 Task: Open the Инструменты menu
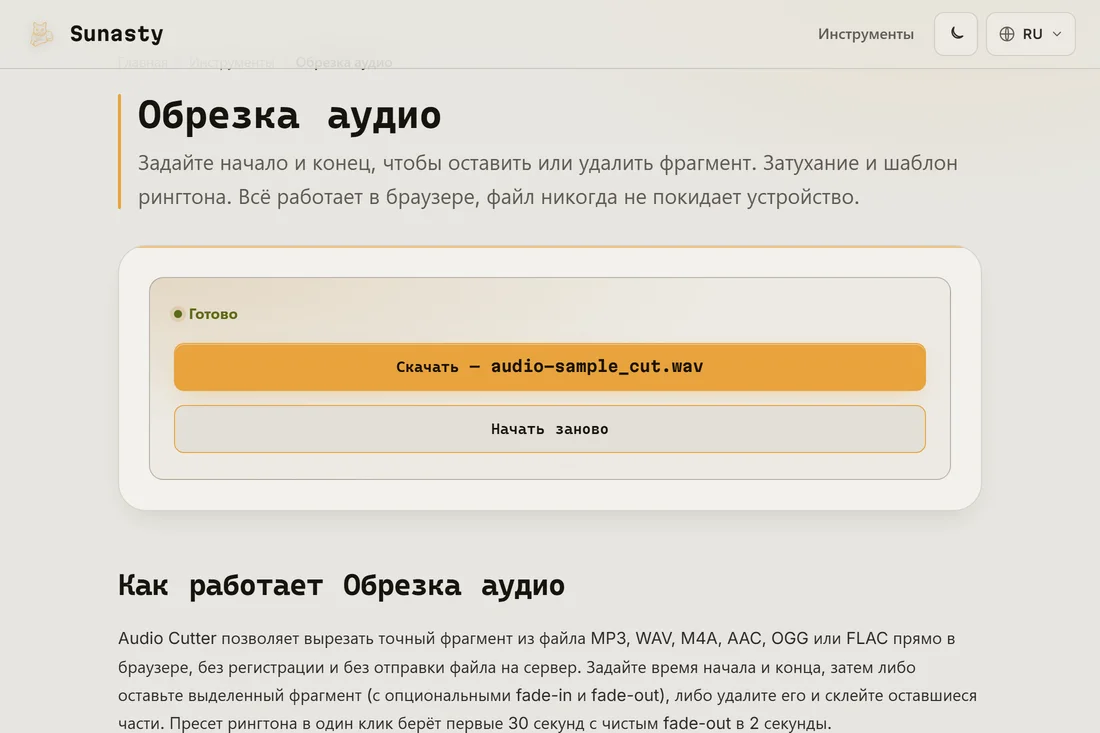[x=865, y=34]
